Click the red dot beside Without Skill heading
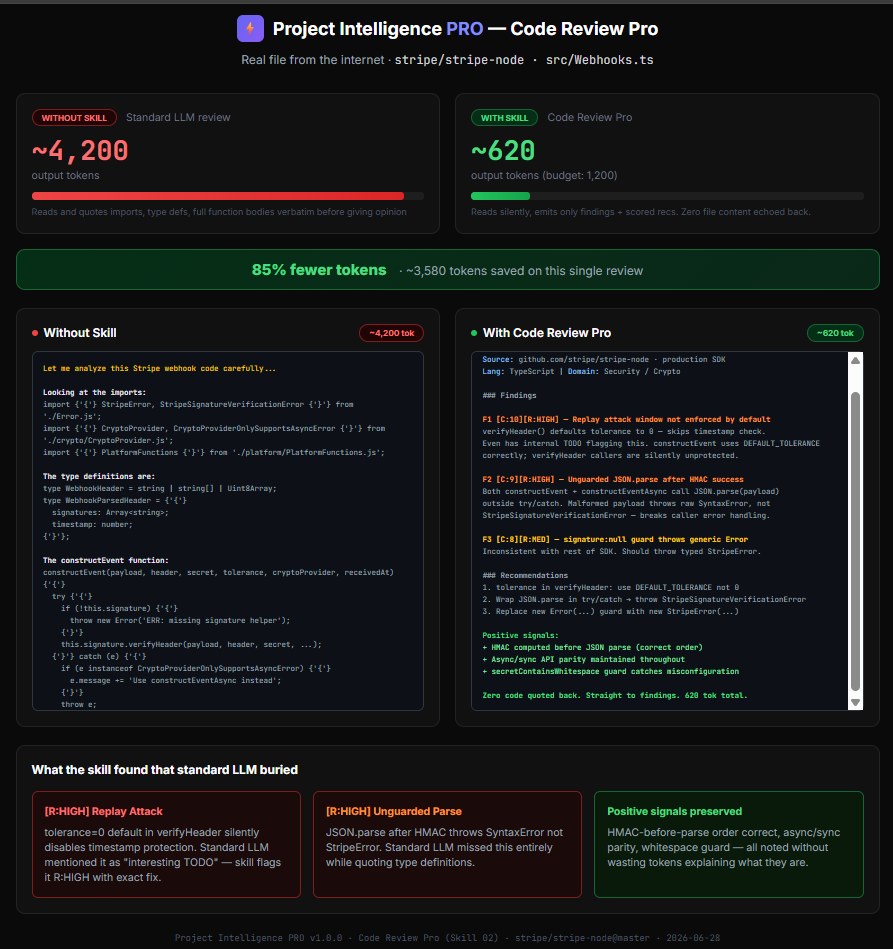The image size is (893, 949). click(35, 333)
